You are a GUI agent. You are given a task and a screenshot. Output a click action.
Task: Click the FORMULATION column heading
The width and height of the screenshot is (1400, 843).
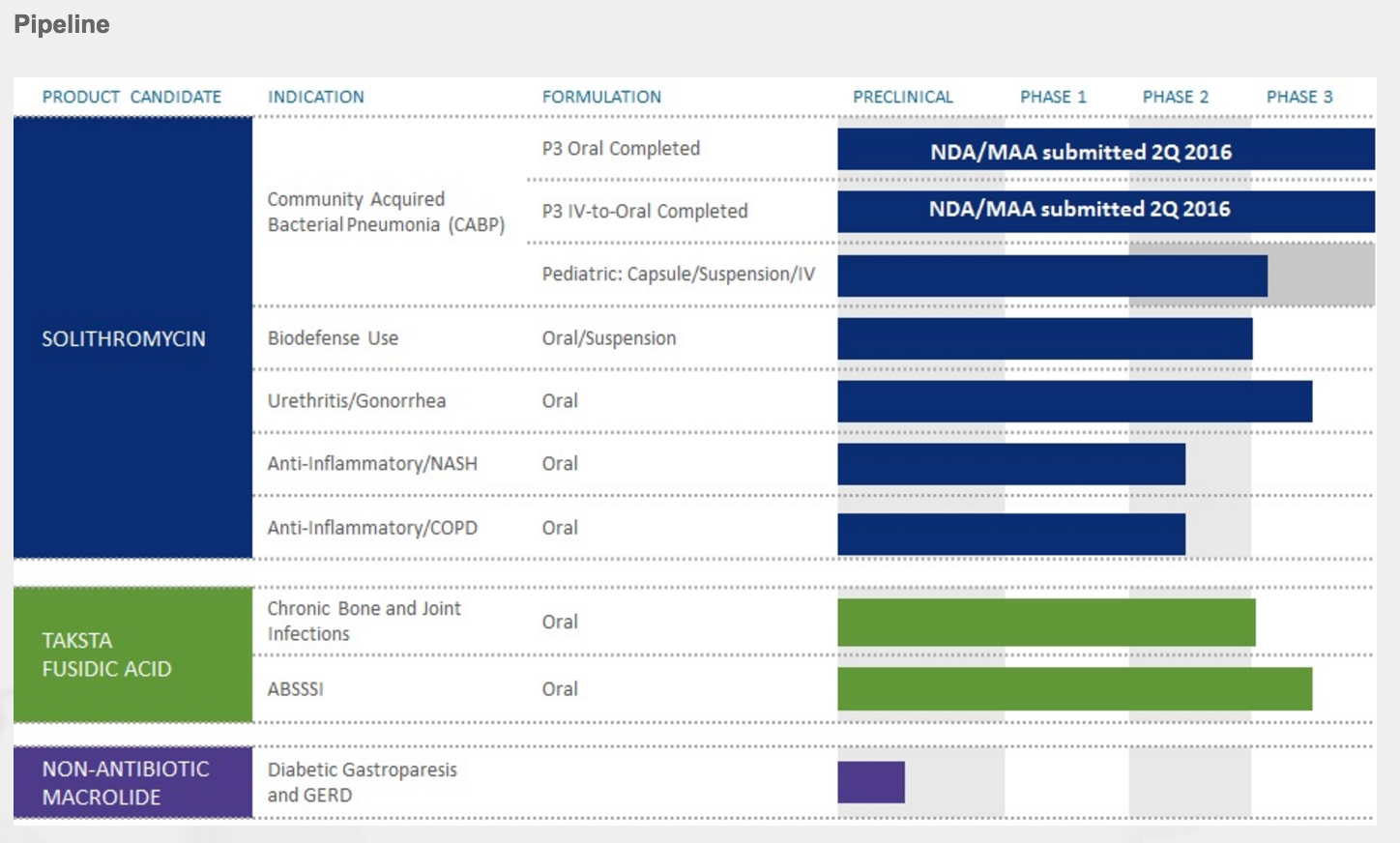coord(601,97)
